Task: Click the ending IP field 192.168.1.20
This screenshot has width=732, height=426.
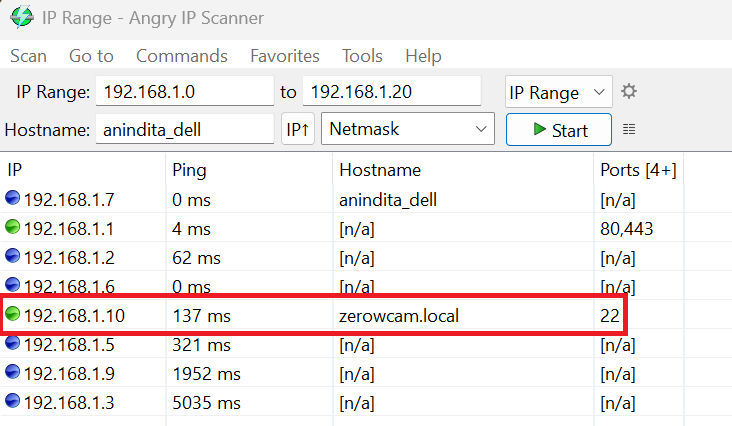Action: click(392, 91)
